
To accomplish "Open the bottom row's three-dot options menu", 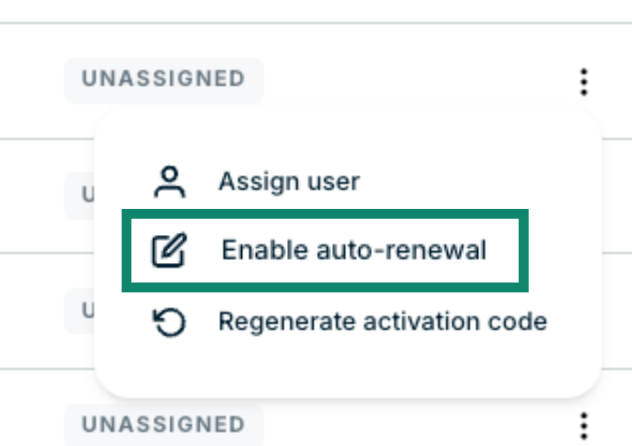I will (x=584, y=423).
